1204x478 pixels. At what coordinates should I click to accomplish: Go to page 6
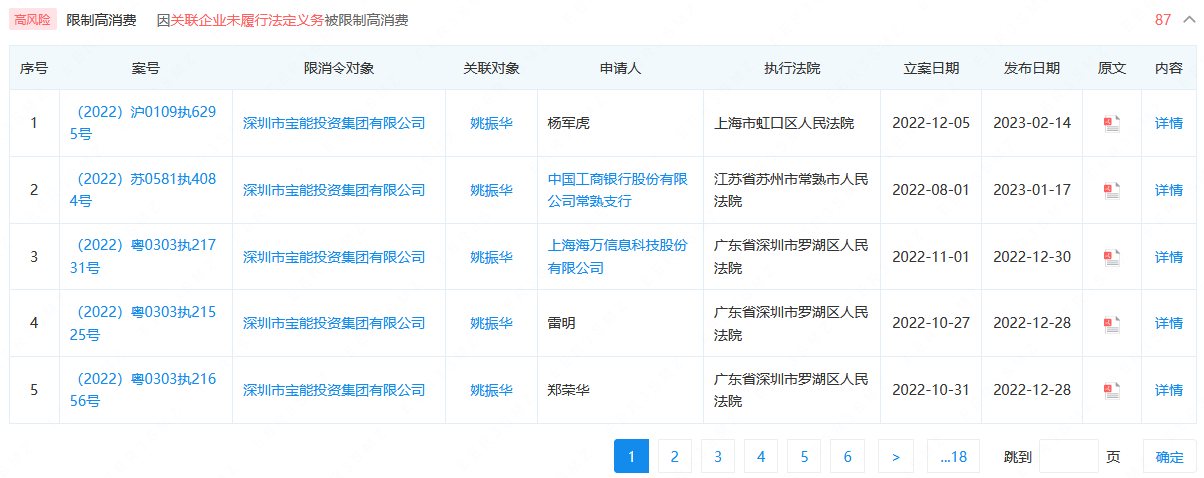847,456
